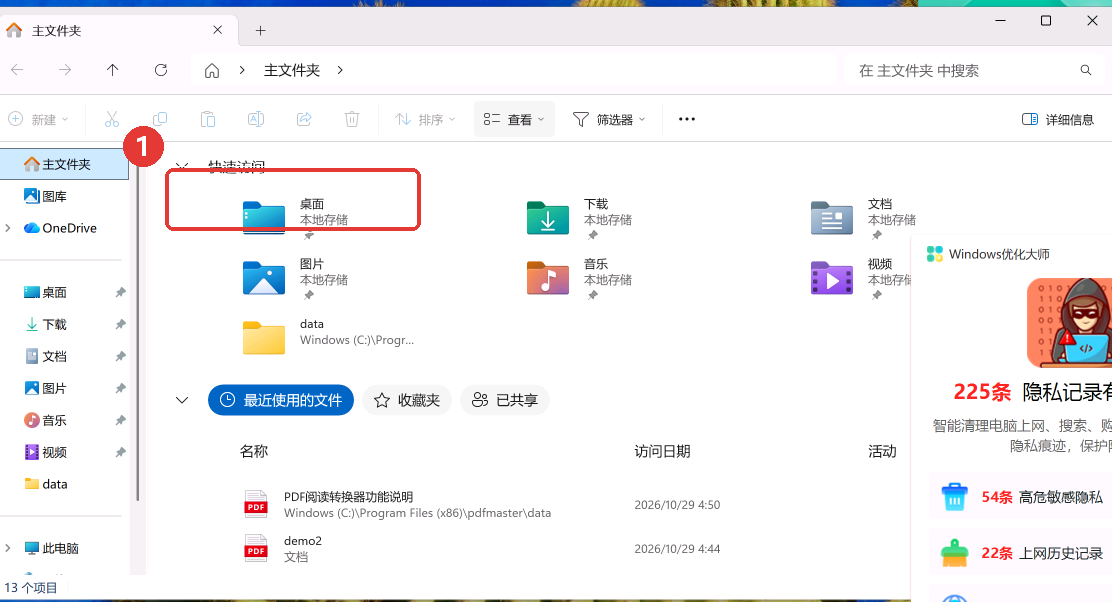The width and height of the screenshot is (1112, 602).
Task: Click 54条 高危敏感隐私 item in Windows优化大师
Action: [x=1021, y=497]
